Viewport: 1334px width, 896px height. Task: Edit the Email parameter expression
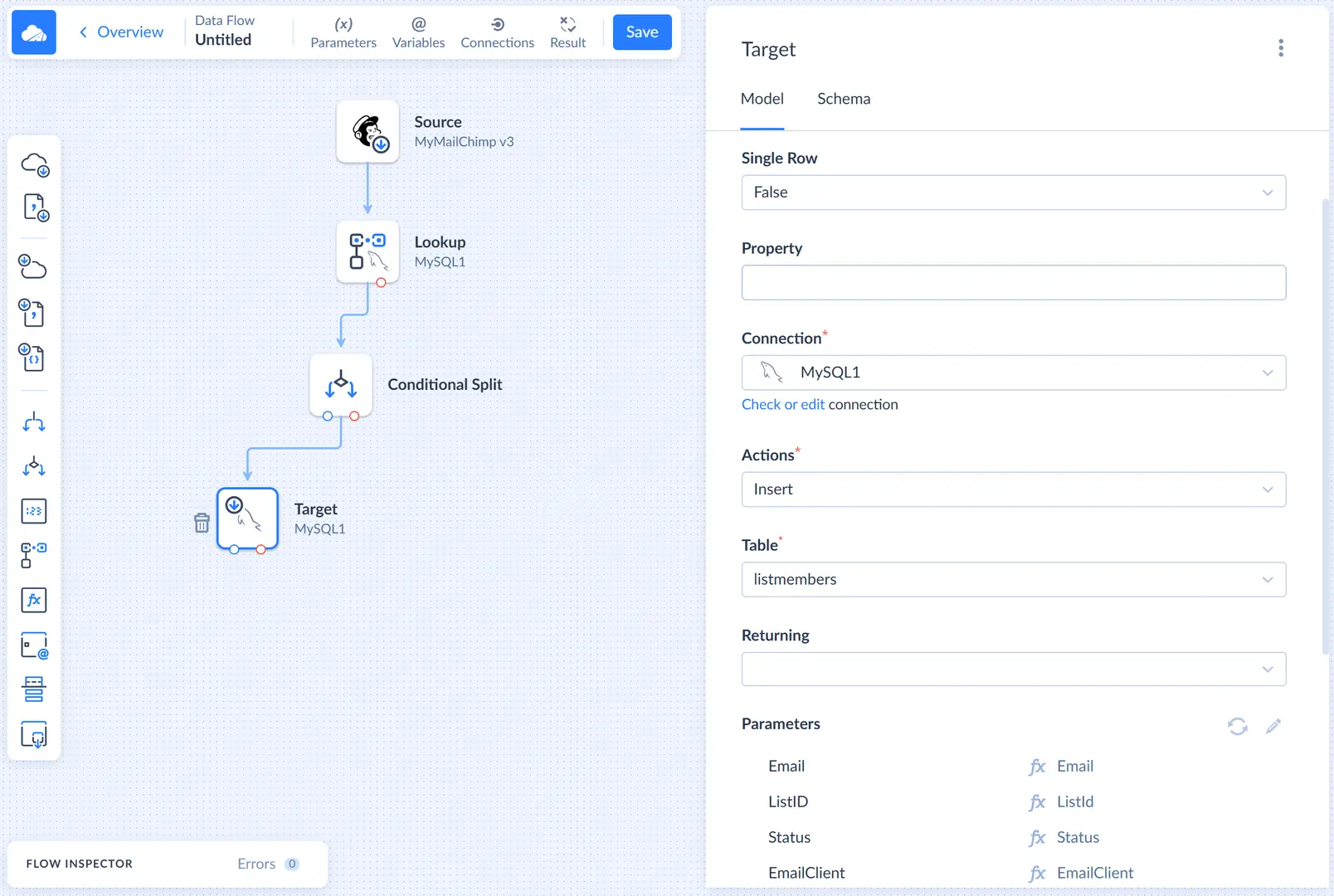(x=1075, y=767)
